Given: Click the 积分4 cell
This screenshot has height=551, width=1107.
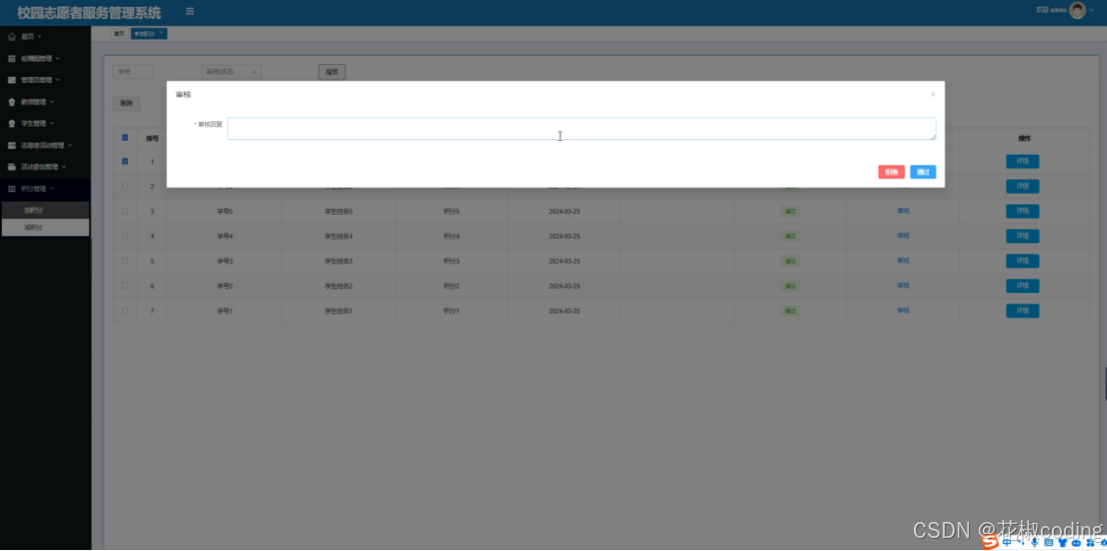Looking at the screenshot, I should click(x=451, y=236).
